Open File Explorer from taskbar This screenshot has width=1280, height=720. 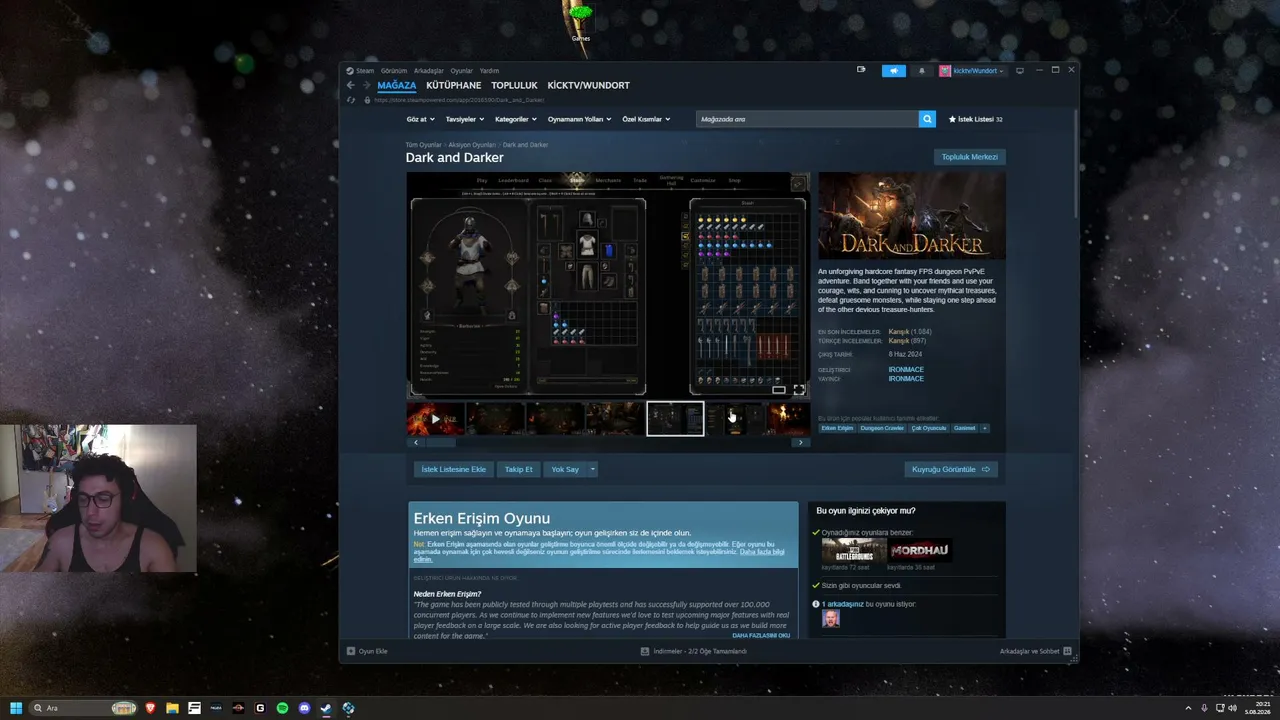tap(173, 708)
